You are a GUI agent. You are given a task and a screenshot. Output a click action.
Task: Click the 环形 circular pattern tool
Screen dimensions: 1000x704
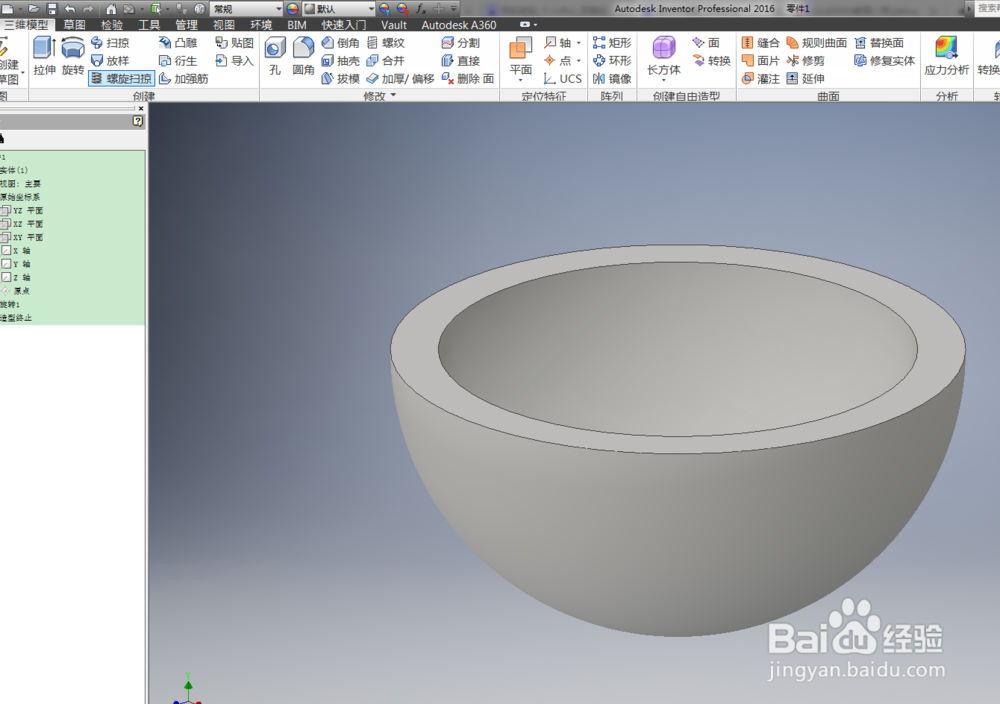pos(612,61)
